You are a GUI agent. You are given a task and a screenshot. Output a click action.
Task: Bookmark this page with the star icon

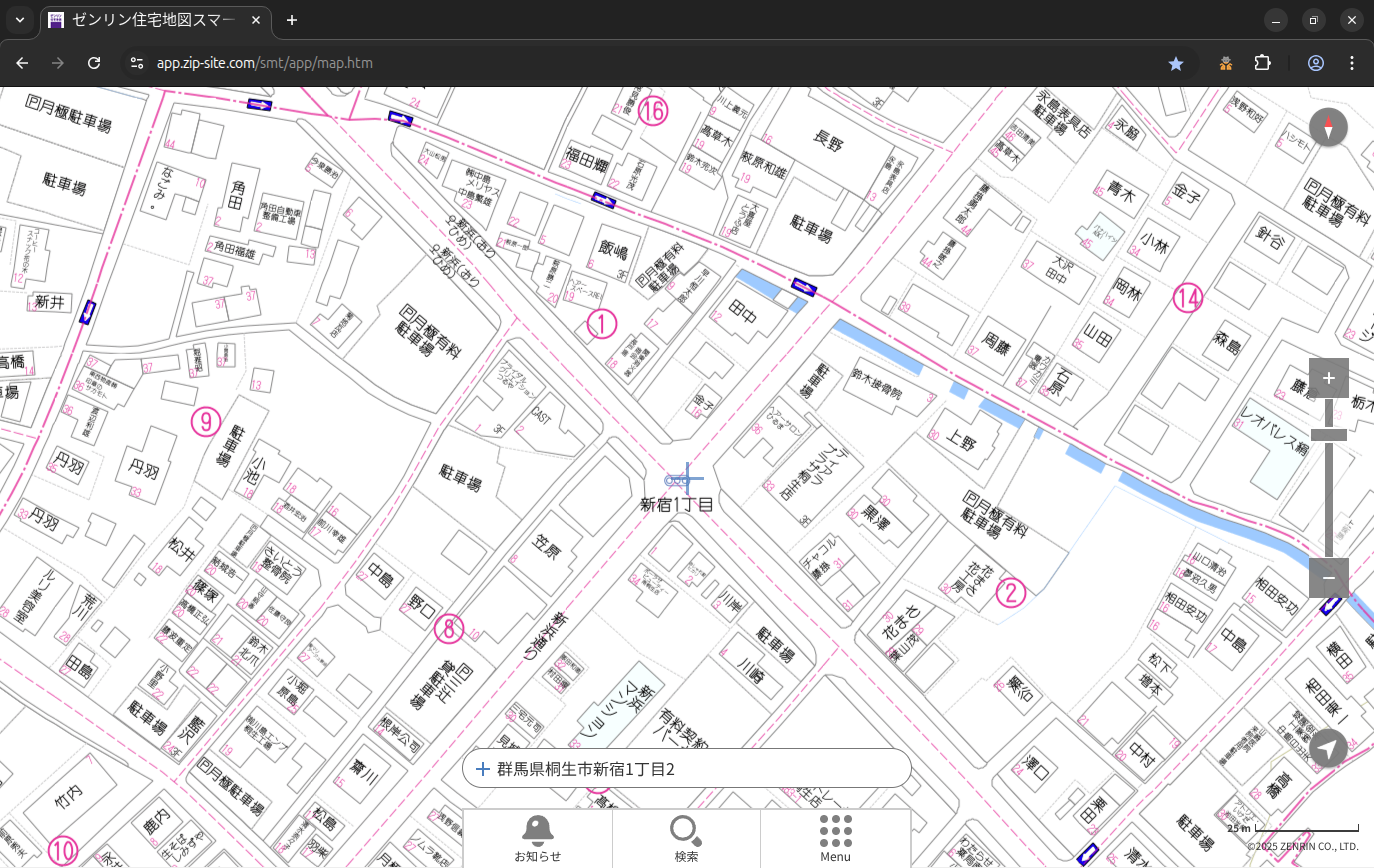[1176, 63]
